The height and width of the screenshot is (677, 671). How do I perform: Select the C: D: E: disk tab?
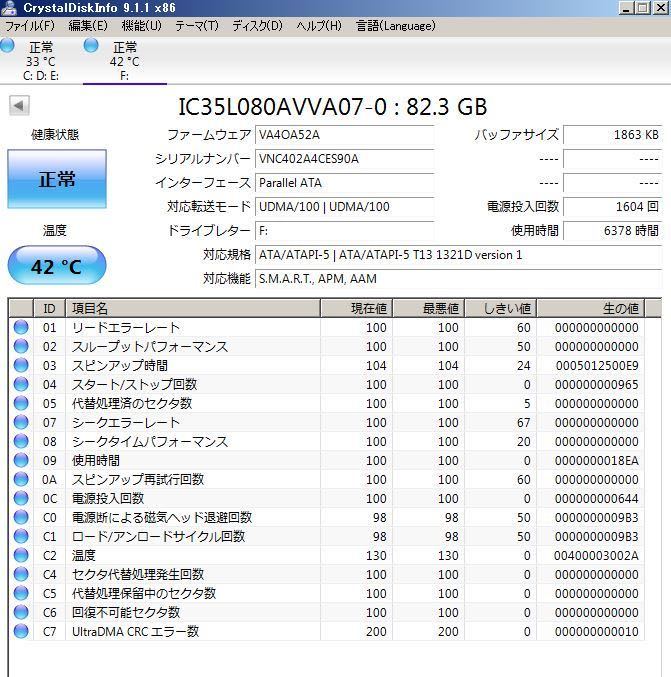(x=41, y=60)
